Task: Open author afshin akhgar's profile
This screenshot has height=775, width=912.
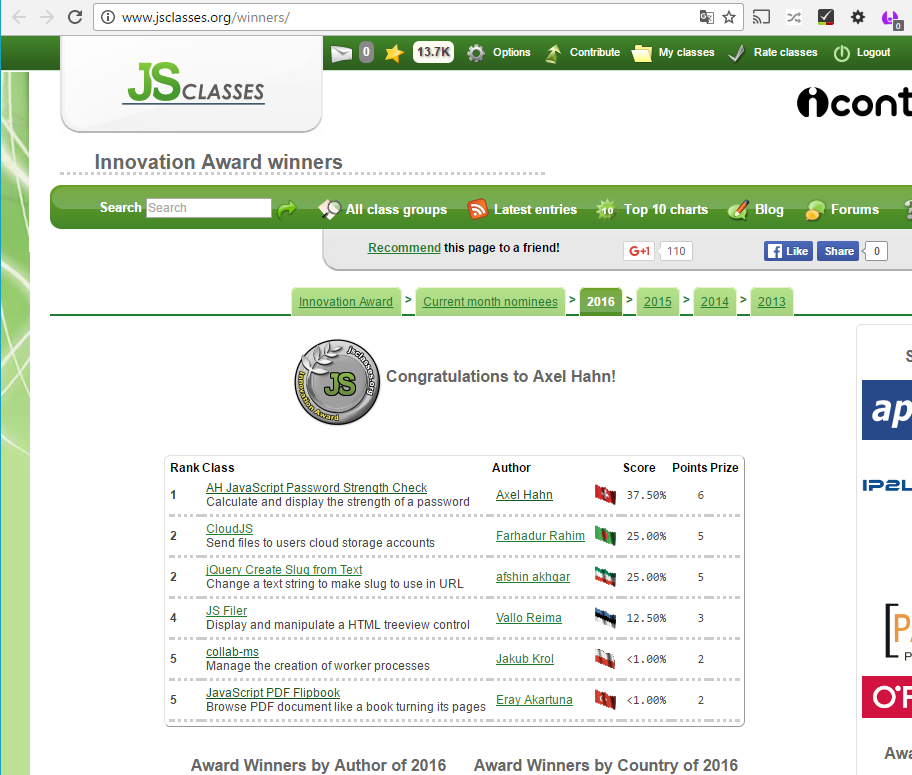Action: 533,577
